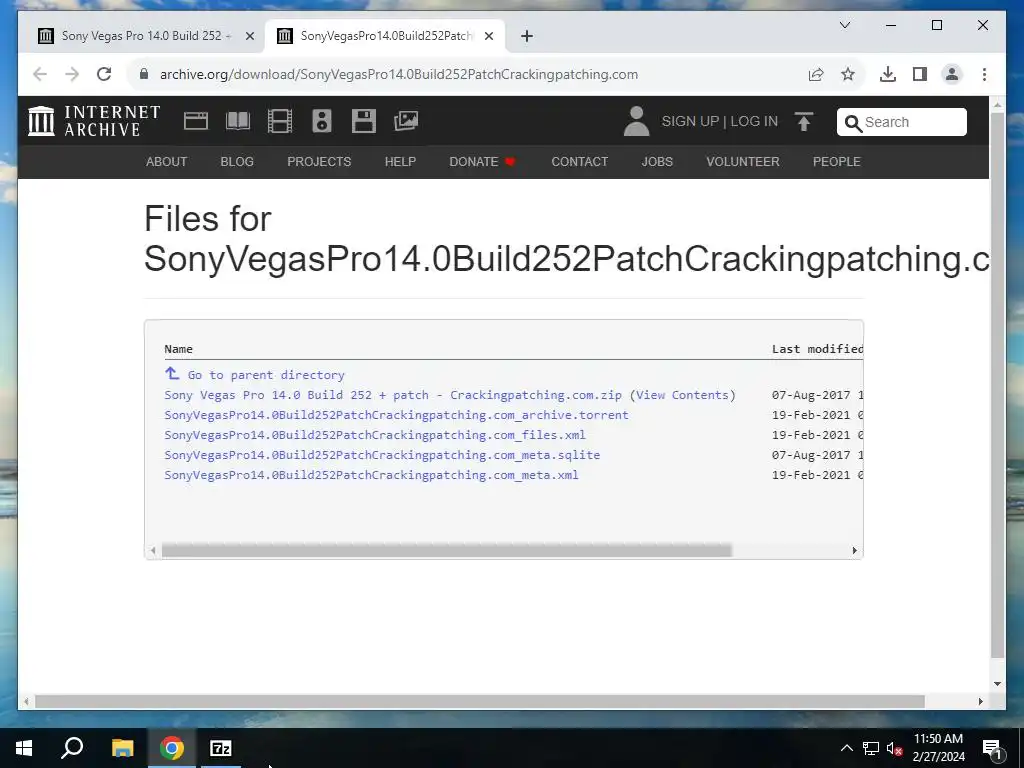Open the DONATE menu item
The width and height of the screenshot is (1024, 768).
[483, 162]
